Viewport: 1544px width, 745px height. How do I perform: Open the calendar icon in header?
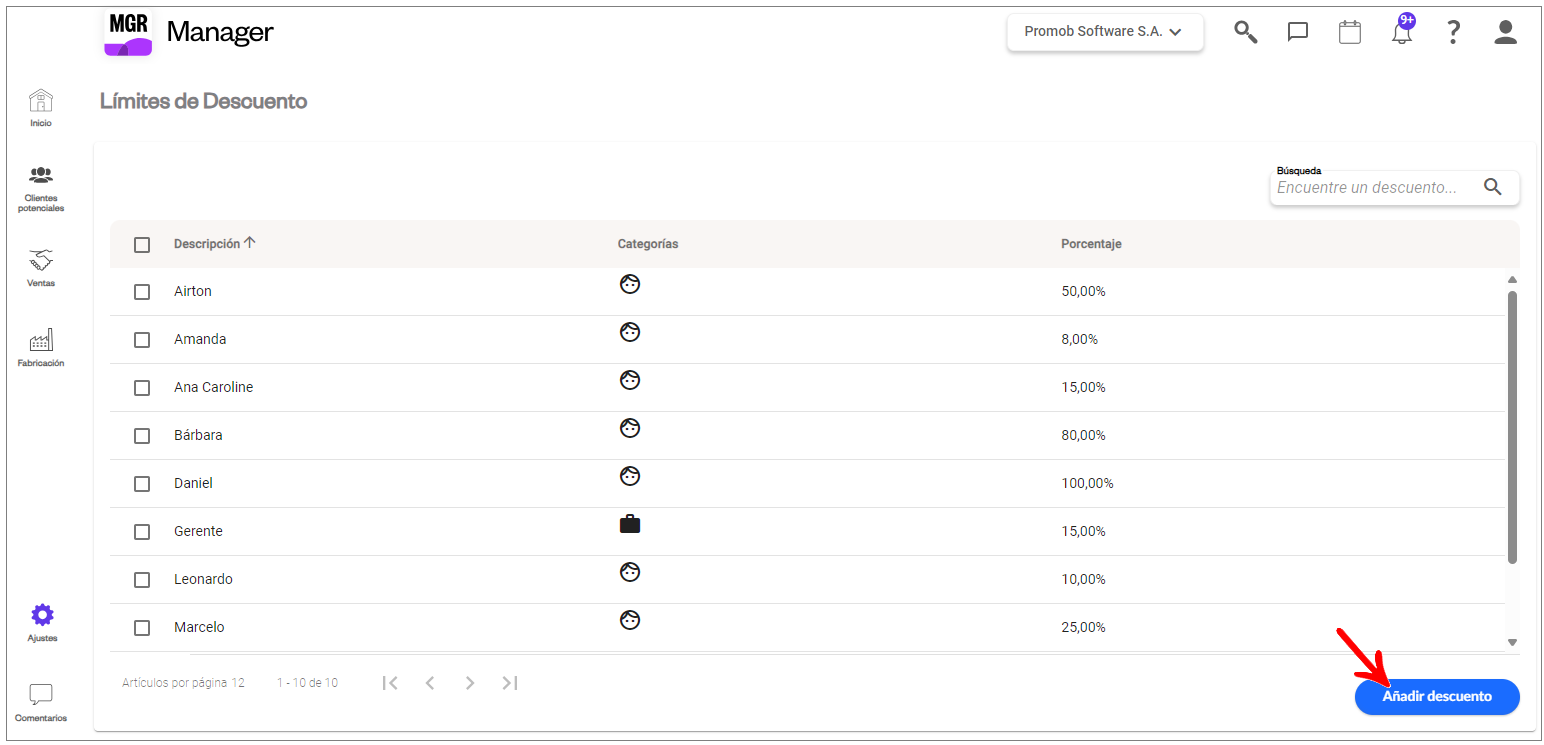[x=1350, y=32]
